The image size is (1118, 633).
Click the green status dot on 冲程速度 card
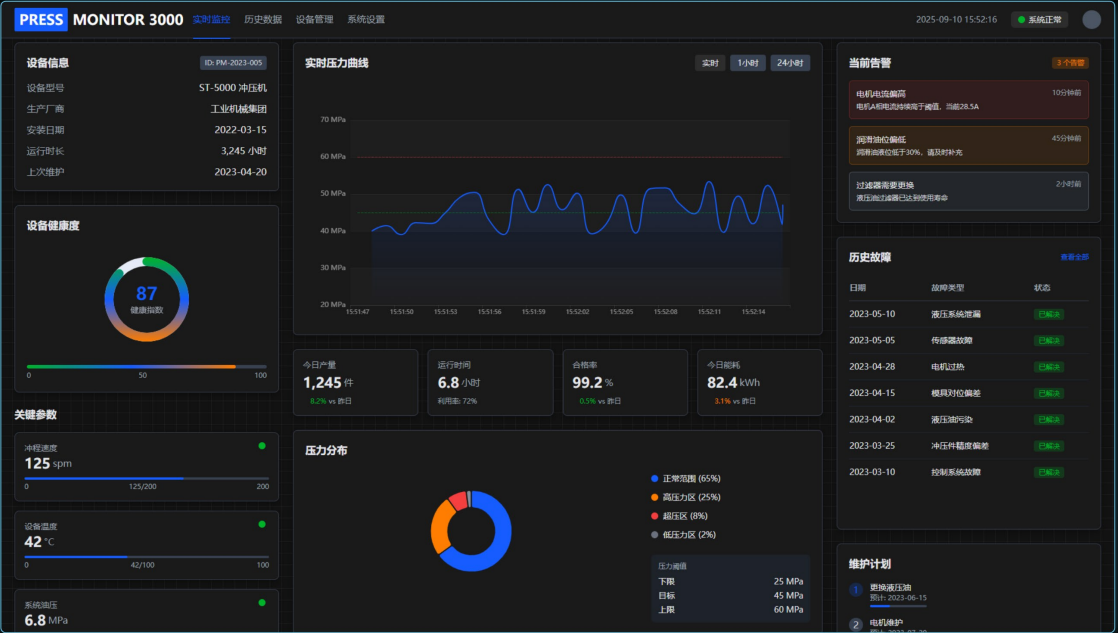pos(262,446)
